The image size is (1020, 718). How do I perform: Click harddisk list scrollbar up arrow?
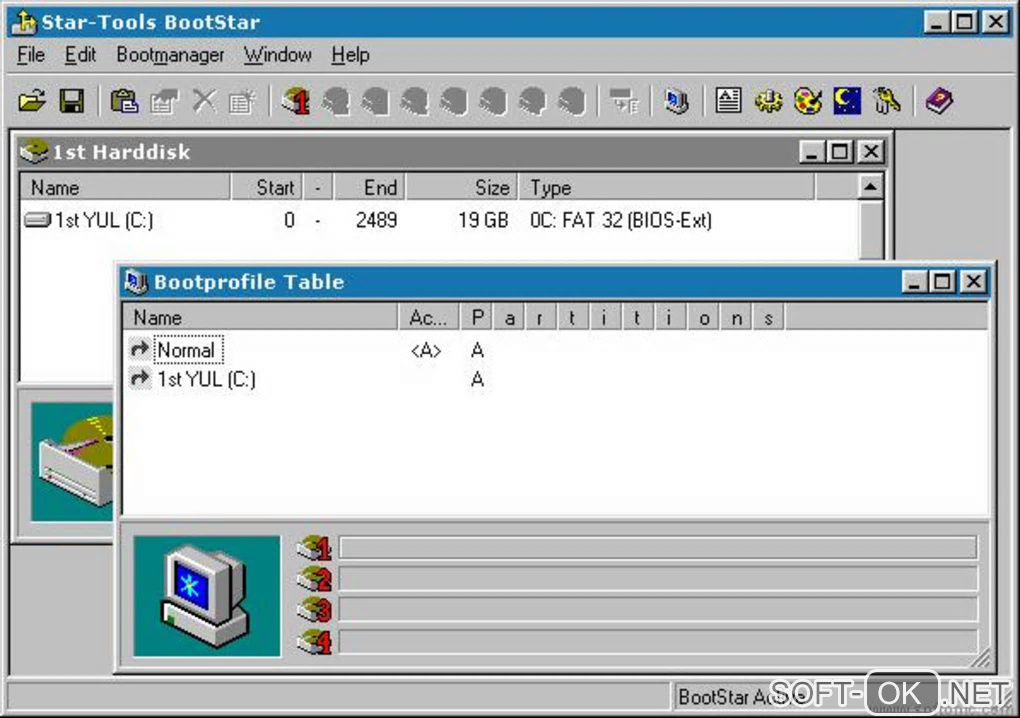[870, 187]
